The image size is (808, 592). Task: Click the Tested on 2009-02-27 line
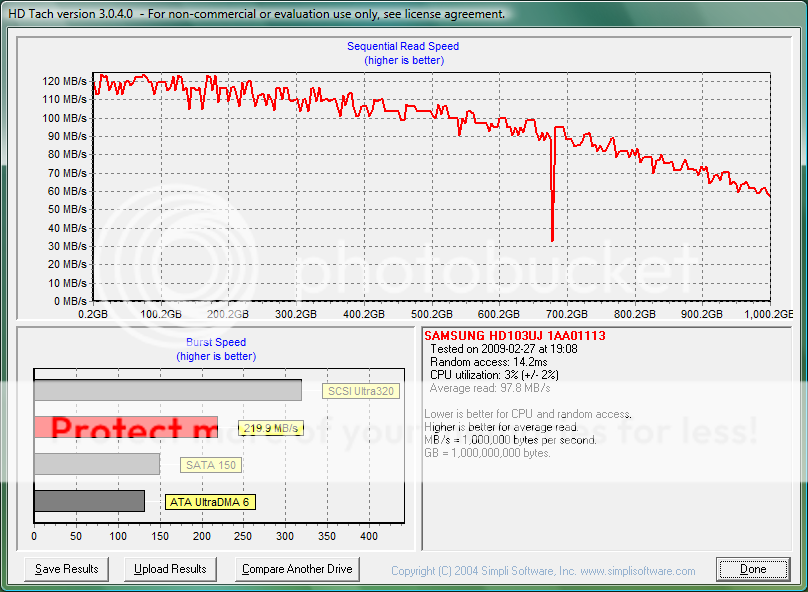pyautogui.click(x=502, y=349)
